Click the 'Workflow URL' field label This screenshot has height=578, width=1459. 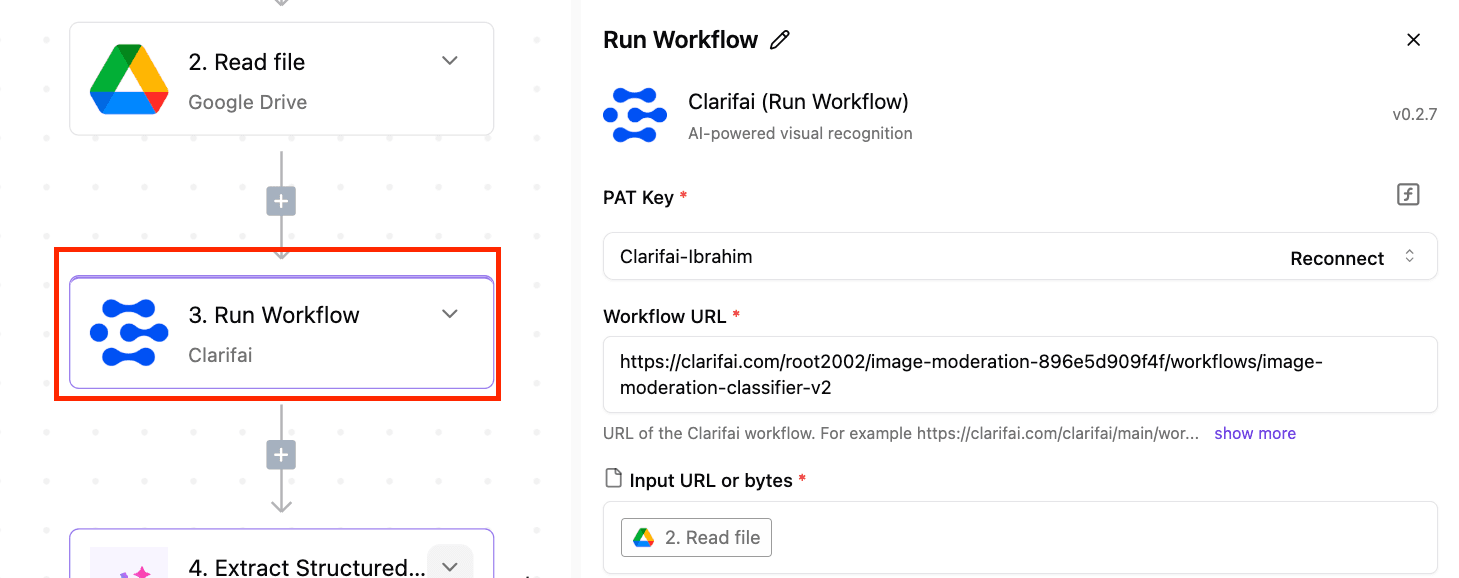[664, 316]
